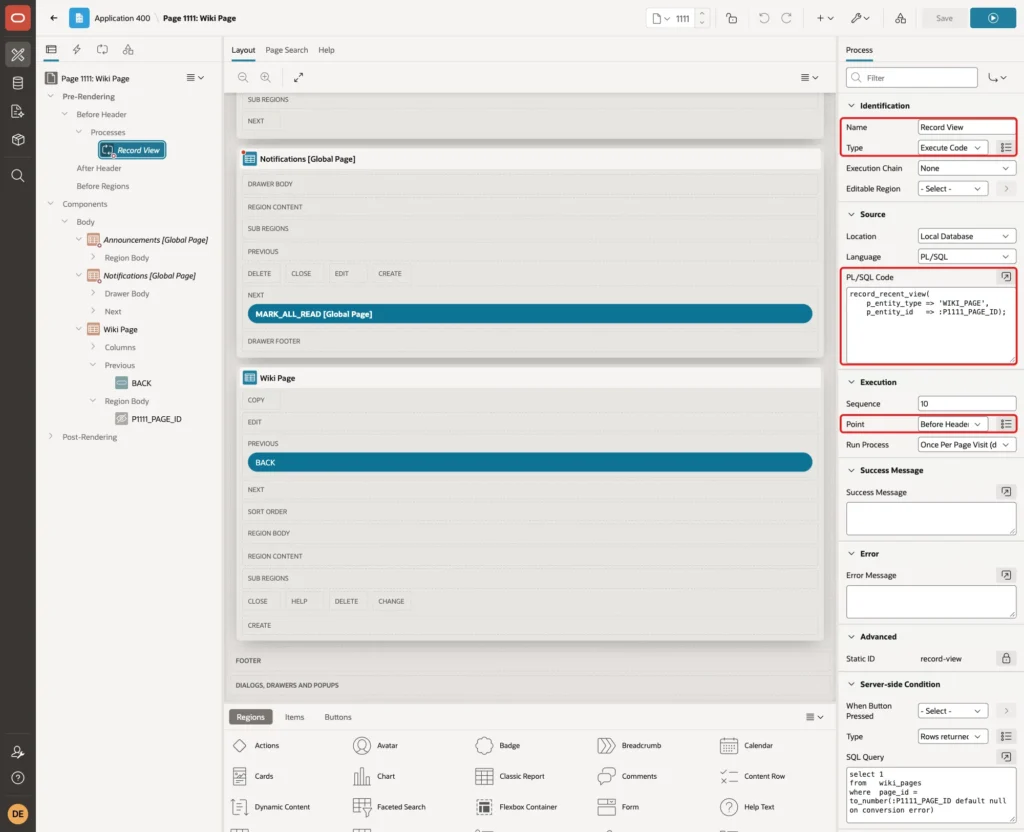Switch to the Layout tab
The image size is (1024, 832).
(x=243, y=50)
